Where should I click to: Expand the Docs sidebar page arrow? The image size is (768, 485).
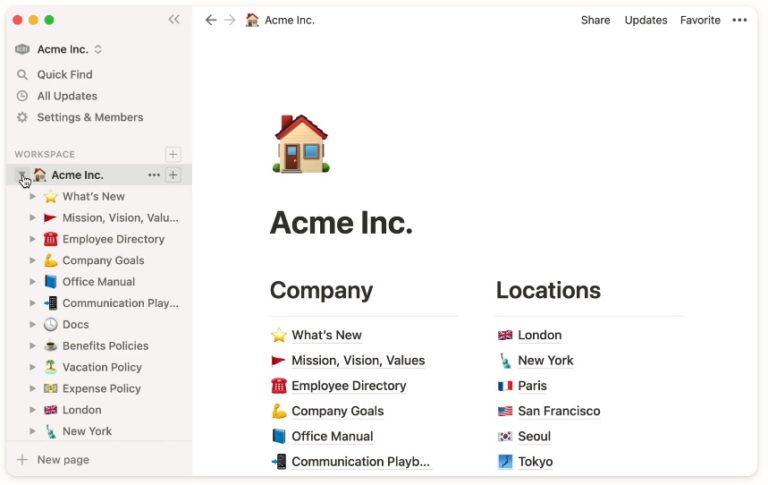point(33,325)
